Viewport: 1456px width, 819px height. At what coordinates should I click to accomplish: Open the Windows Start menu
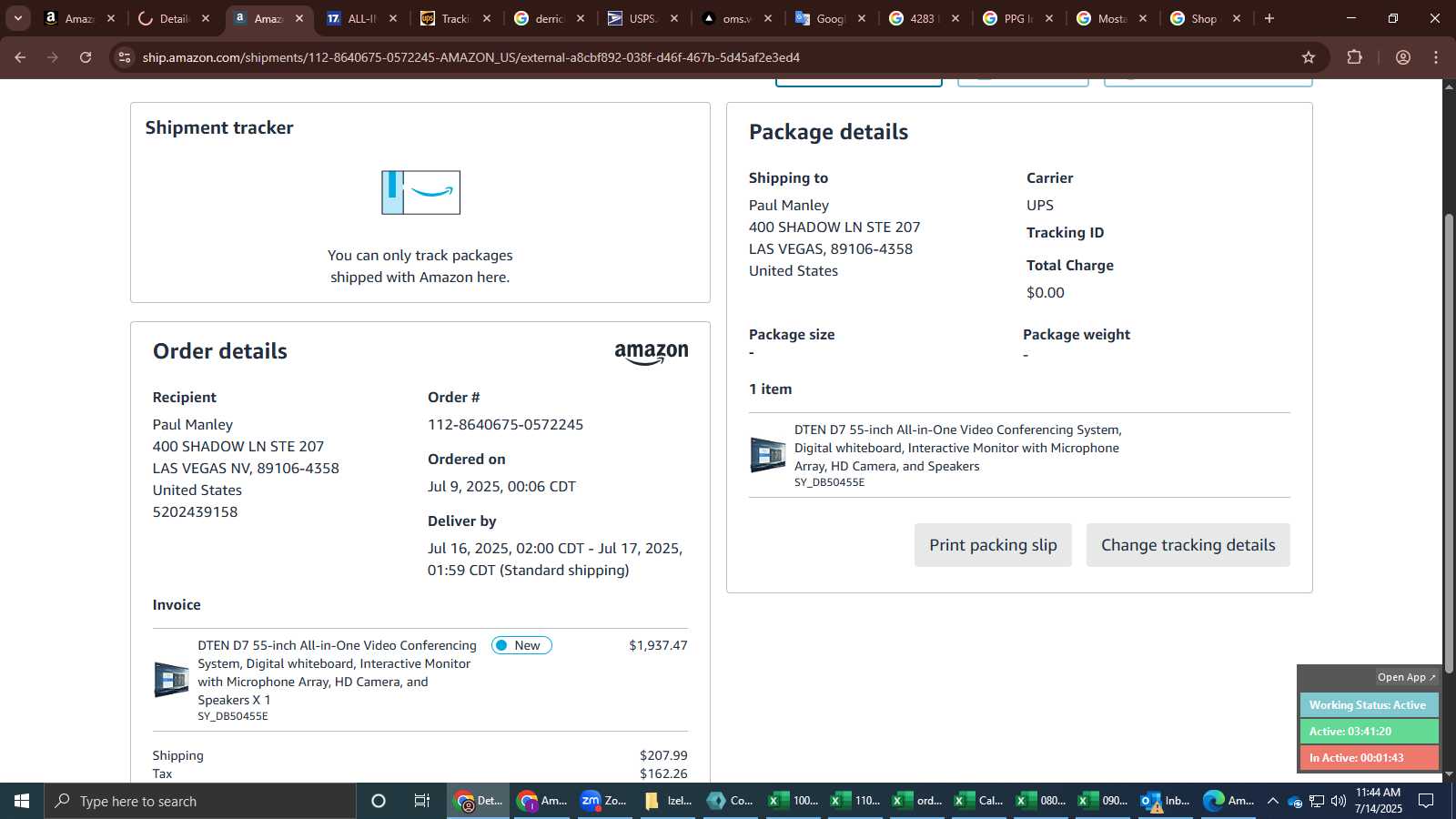click(x=22, y=801)
